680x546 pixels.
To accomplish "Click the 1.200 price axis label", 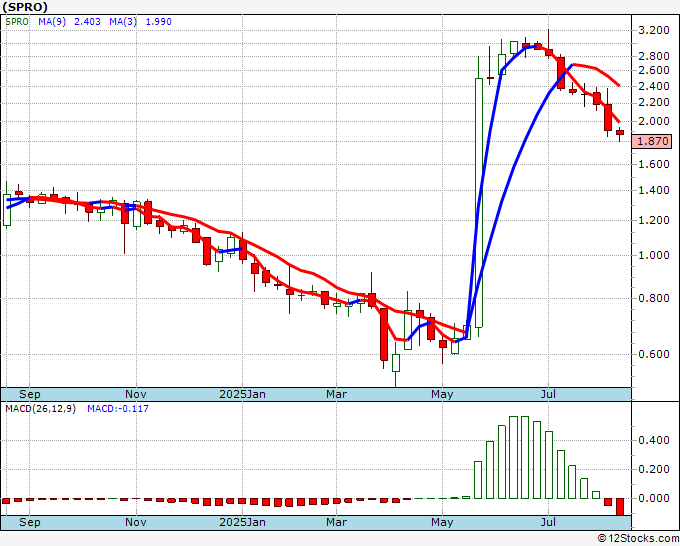I will [x=654, y=220].
